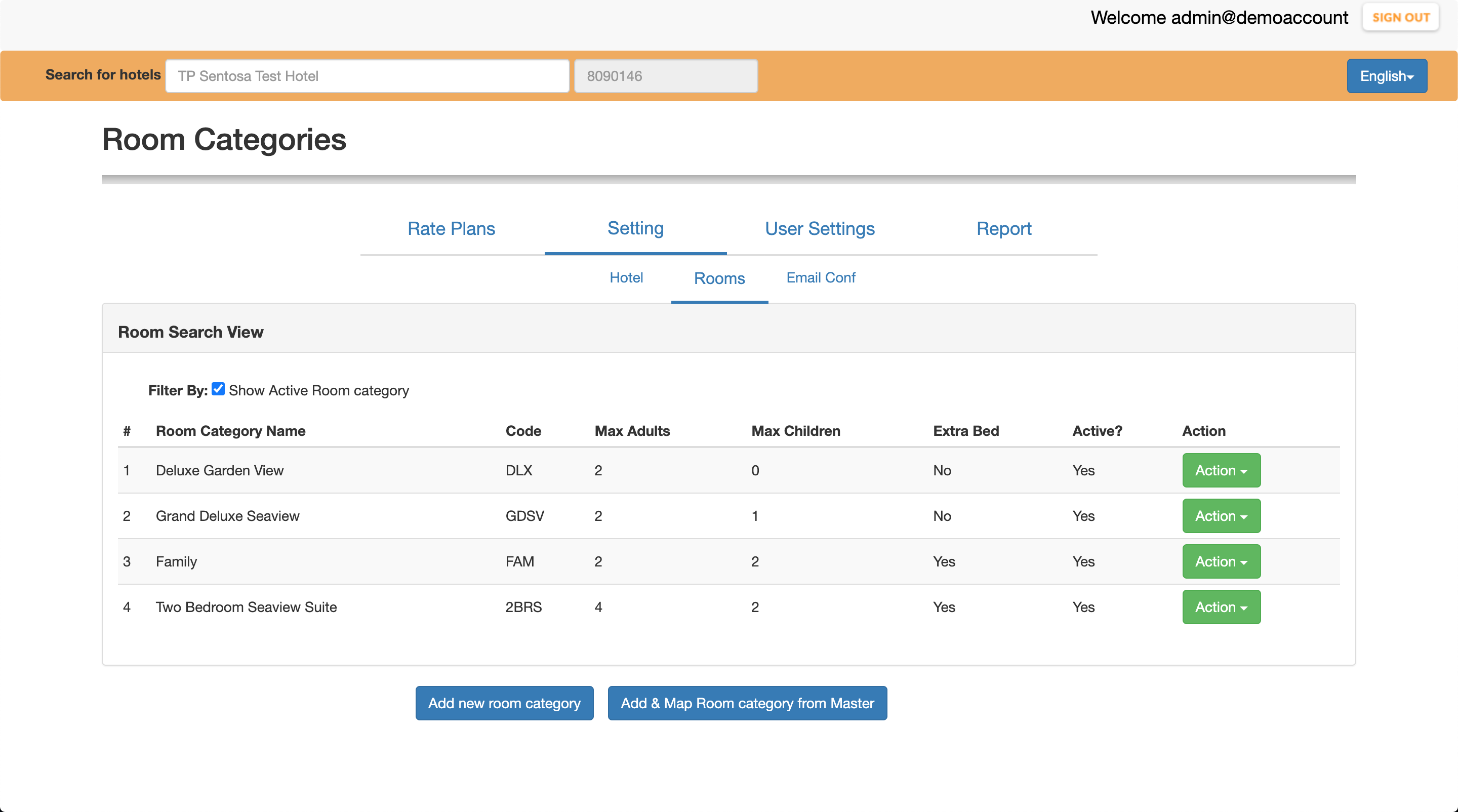
Task: Open Action menu for Two Bedroom Seaview Suite
Action: [x=1221, y=607]
